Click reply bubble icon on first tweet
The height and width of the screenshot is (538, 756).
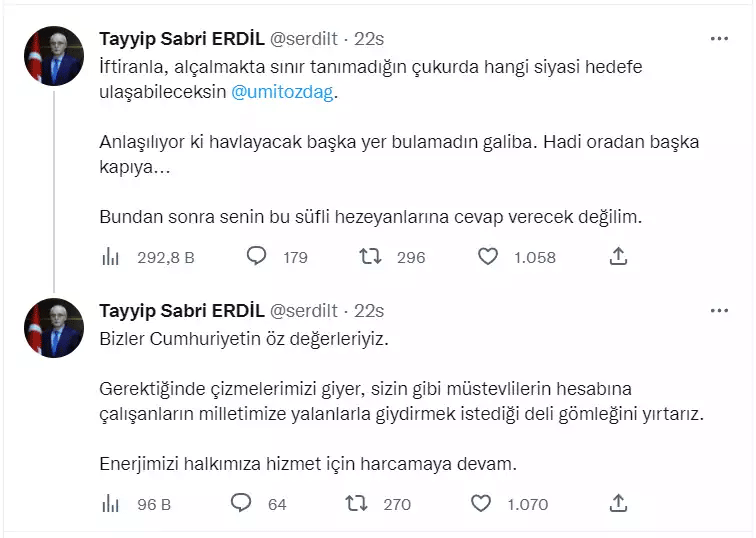click(256, 257)
